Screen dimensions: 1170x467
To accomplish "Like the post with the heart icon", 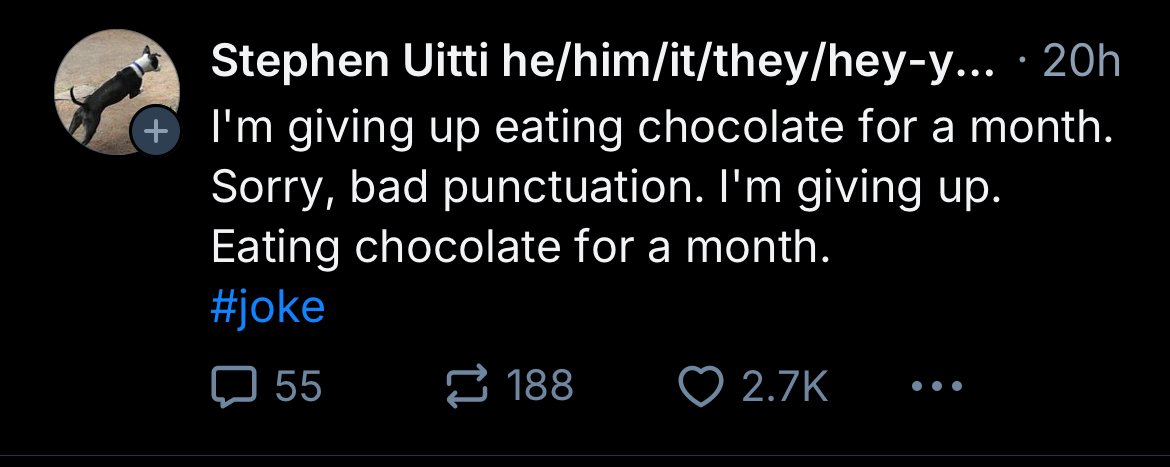I will point(701,386).
